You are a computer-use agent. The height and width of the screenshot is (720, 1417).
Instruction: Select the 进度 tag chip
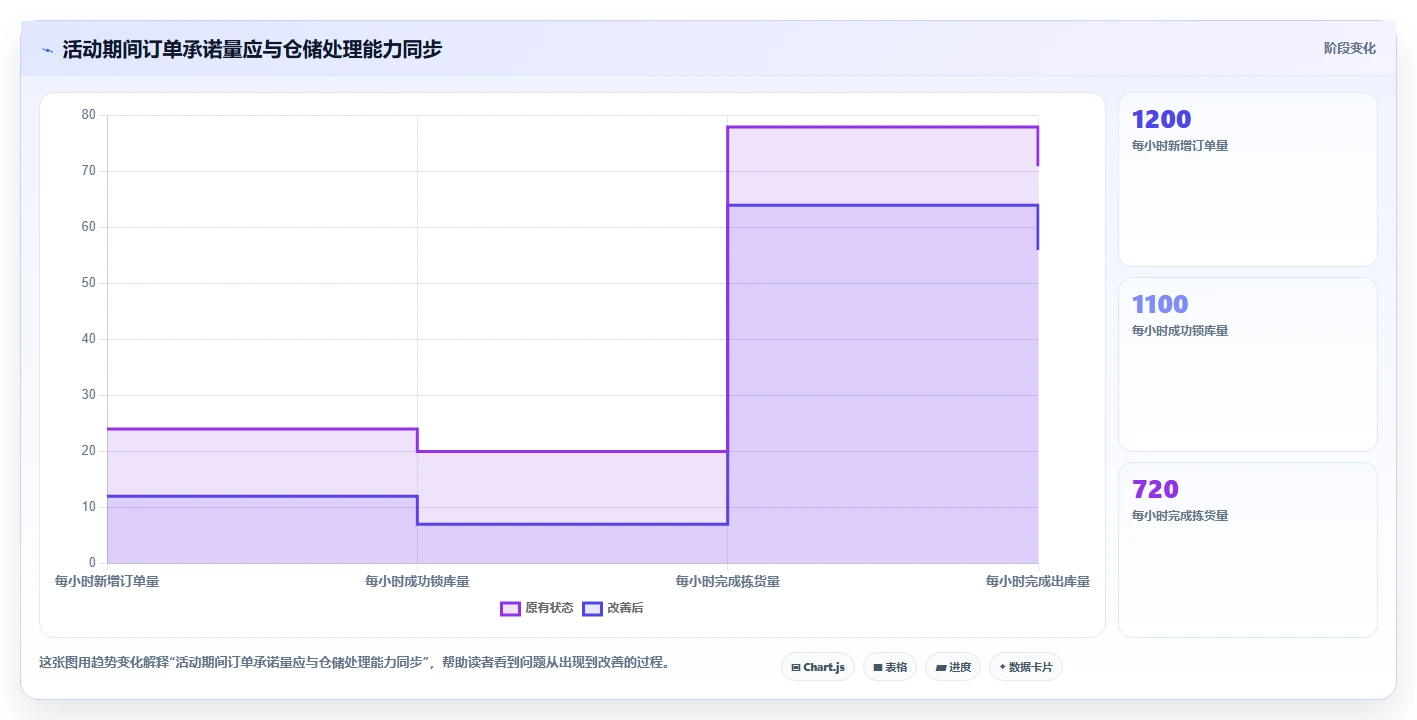click(952, 667)
